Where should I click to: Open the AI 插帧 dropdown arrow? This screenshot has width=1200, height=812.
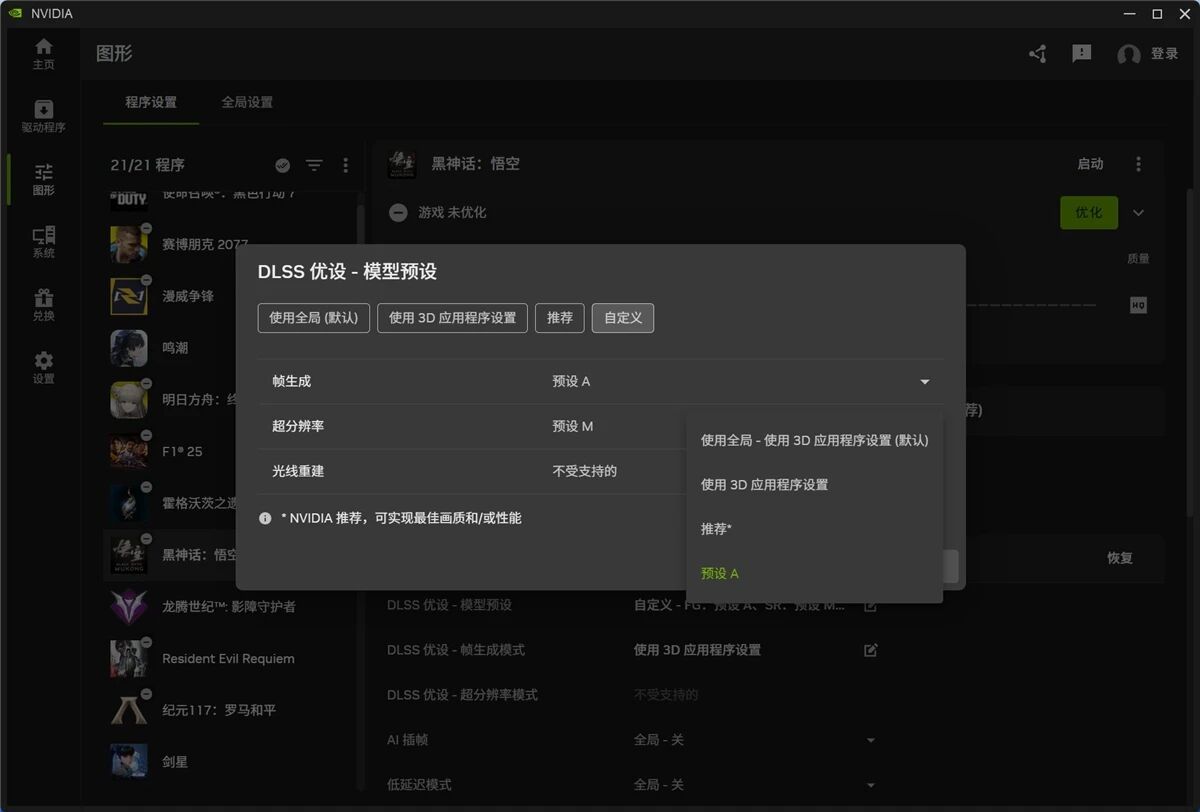[x=870, y=740]
